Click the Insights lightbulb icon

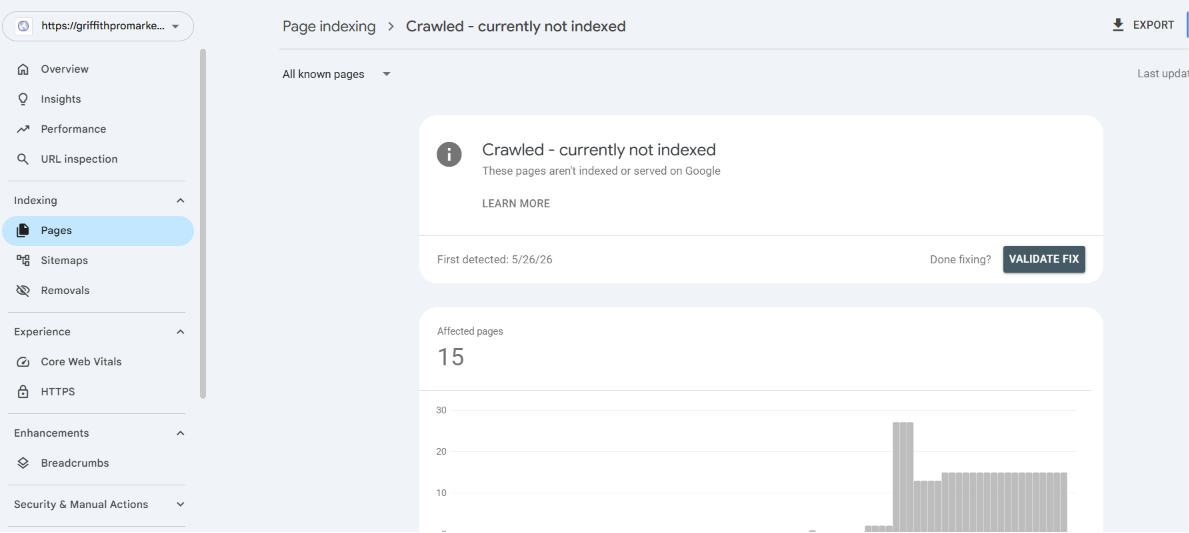point(23,99)
